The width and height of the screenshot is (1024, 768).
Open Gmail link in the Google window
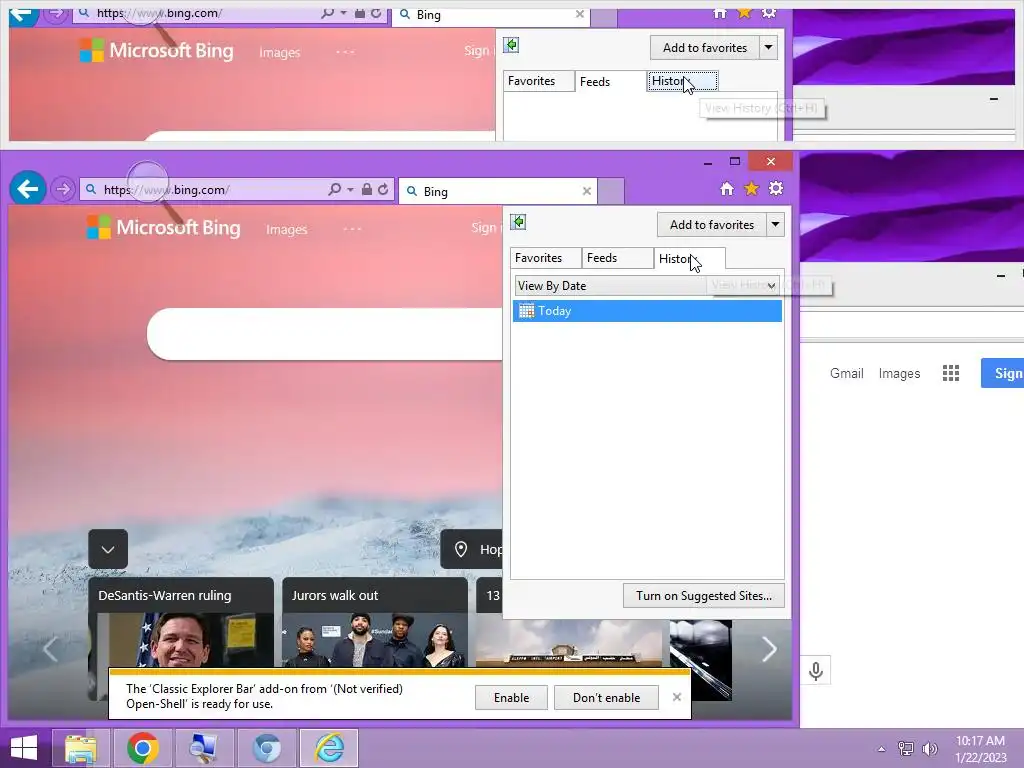pyautogui.click(x=846, y=373)
